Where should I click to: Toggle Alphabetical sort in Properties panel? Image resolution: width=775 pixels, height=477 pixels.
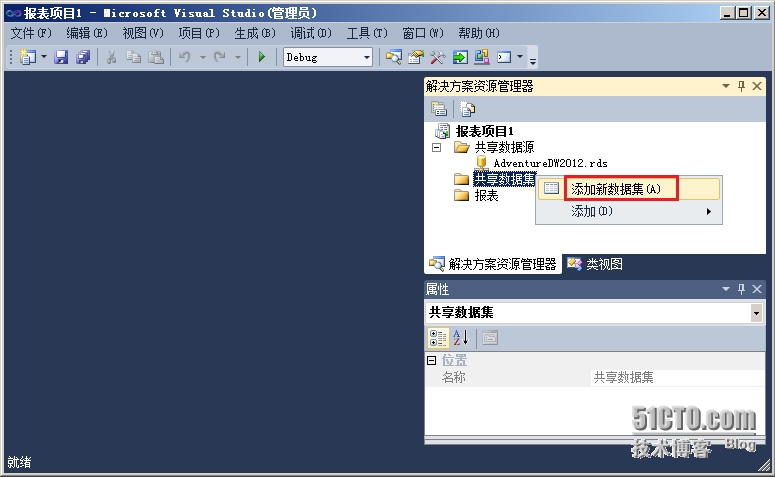[461, 338]
